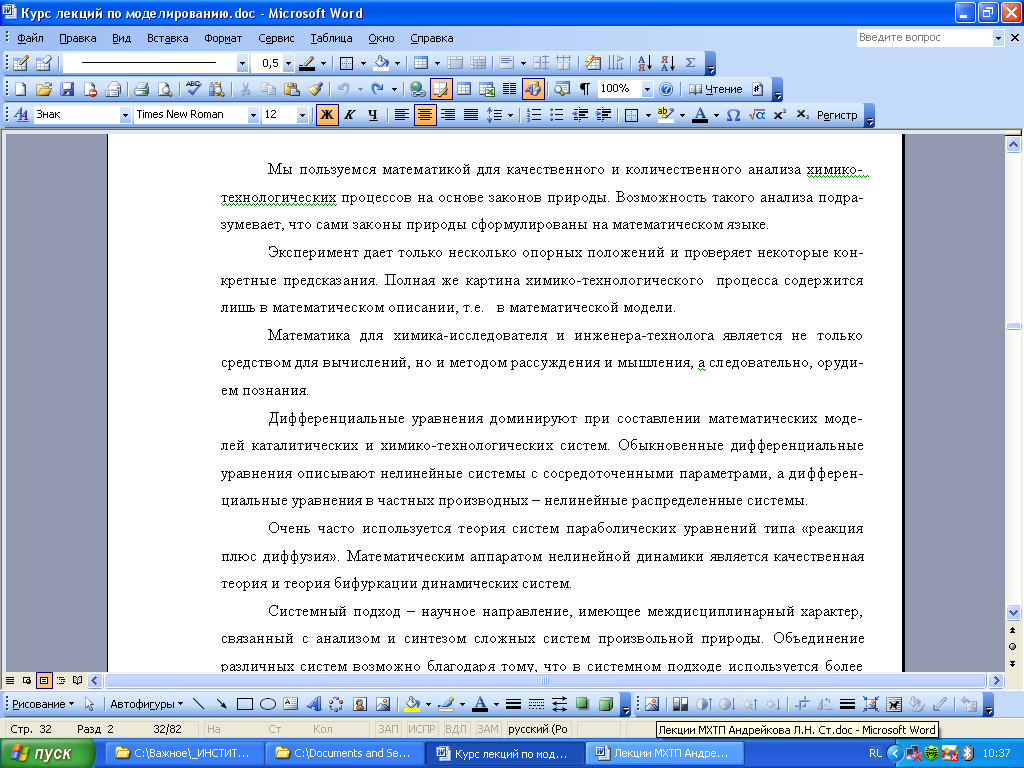Use Format Painter brush icon

click(315, 89)
